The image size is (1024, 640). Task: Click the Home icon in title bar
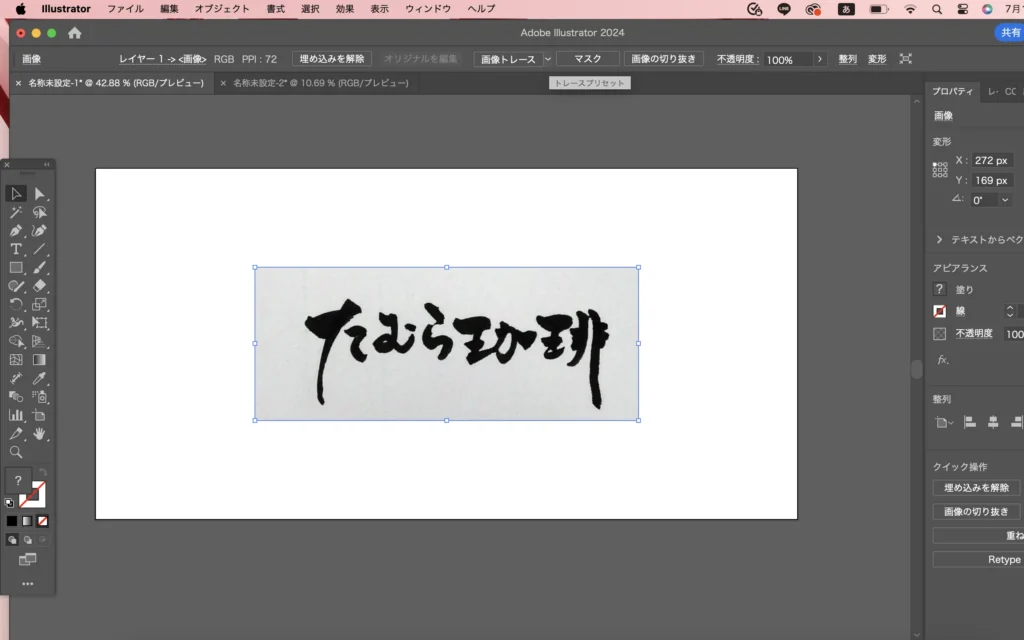[x=74, y=33]
